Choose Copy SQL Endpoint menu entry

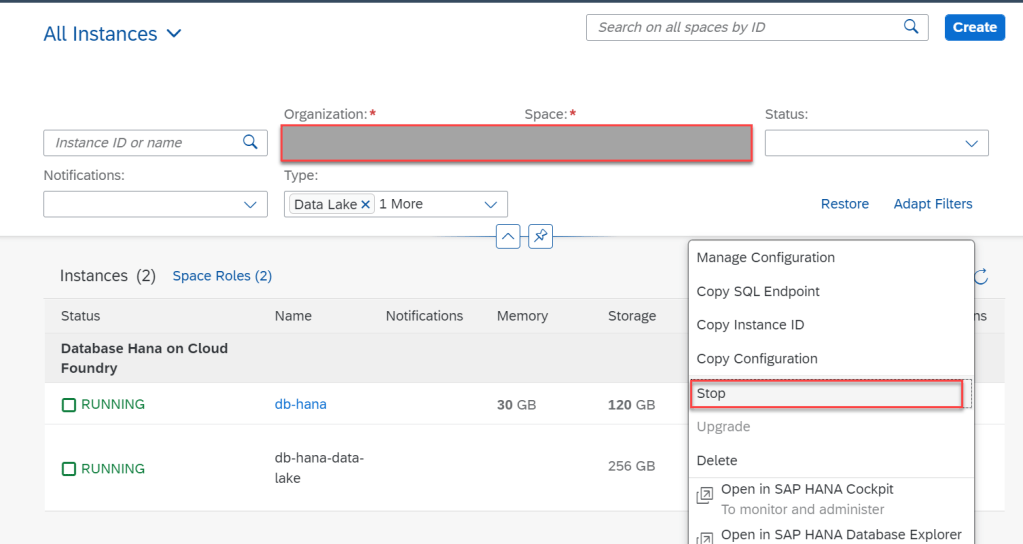click(x=758, y=292)
